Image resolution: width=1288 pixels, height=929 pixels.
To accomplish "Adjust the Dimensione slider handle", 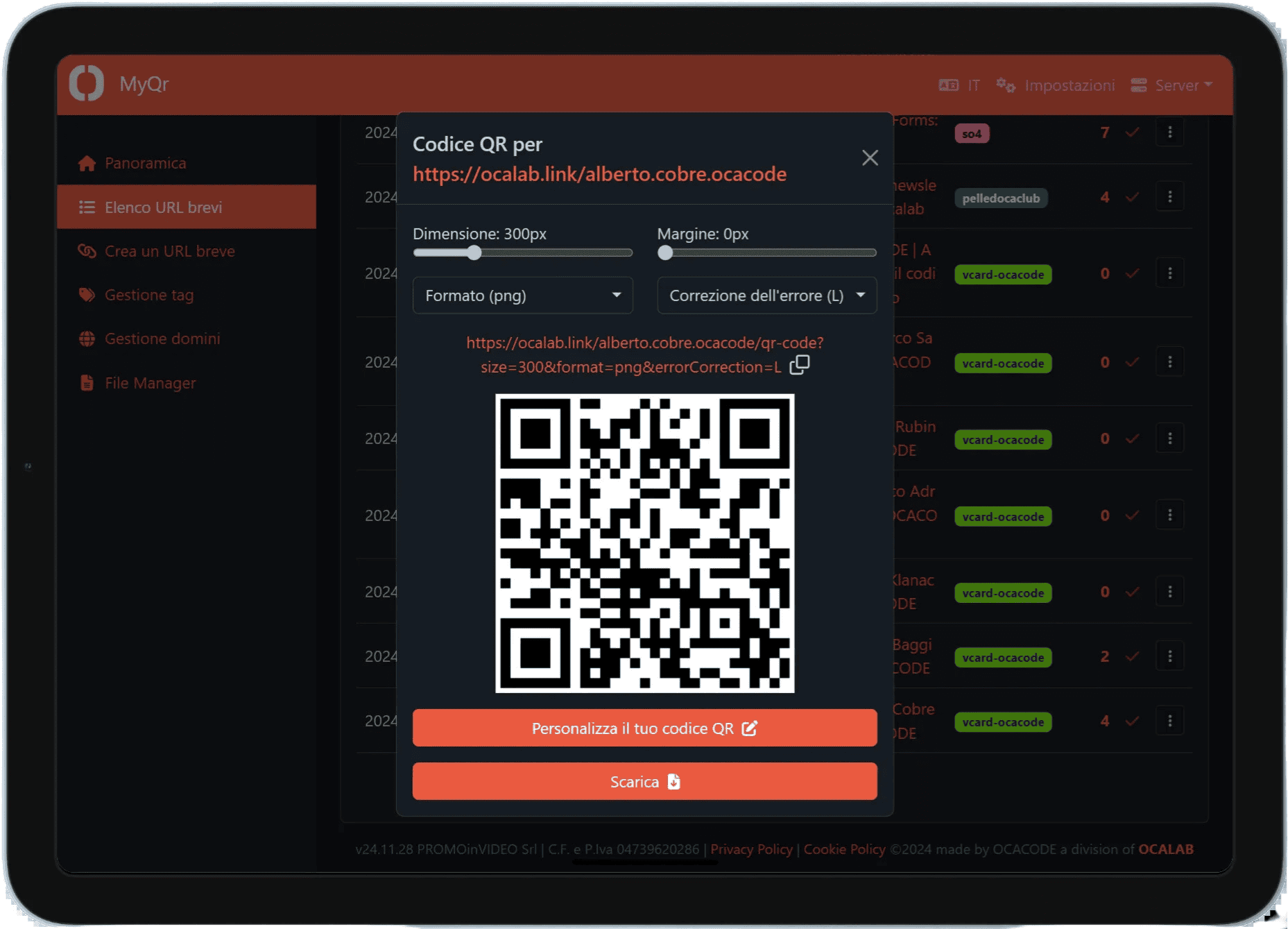I will click(x=474, y=253).
